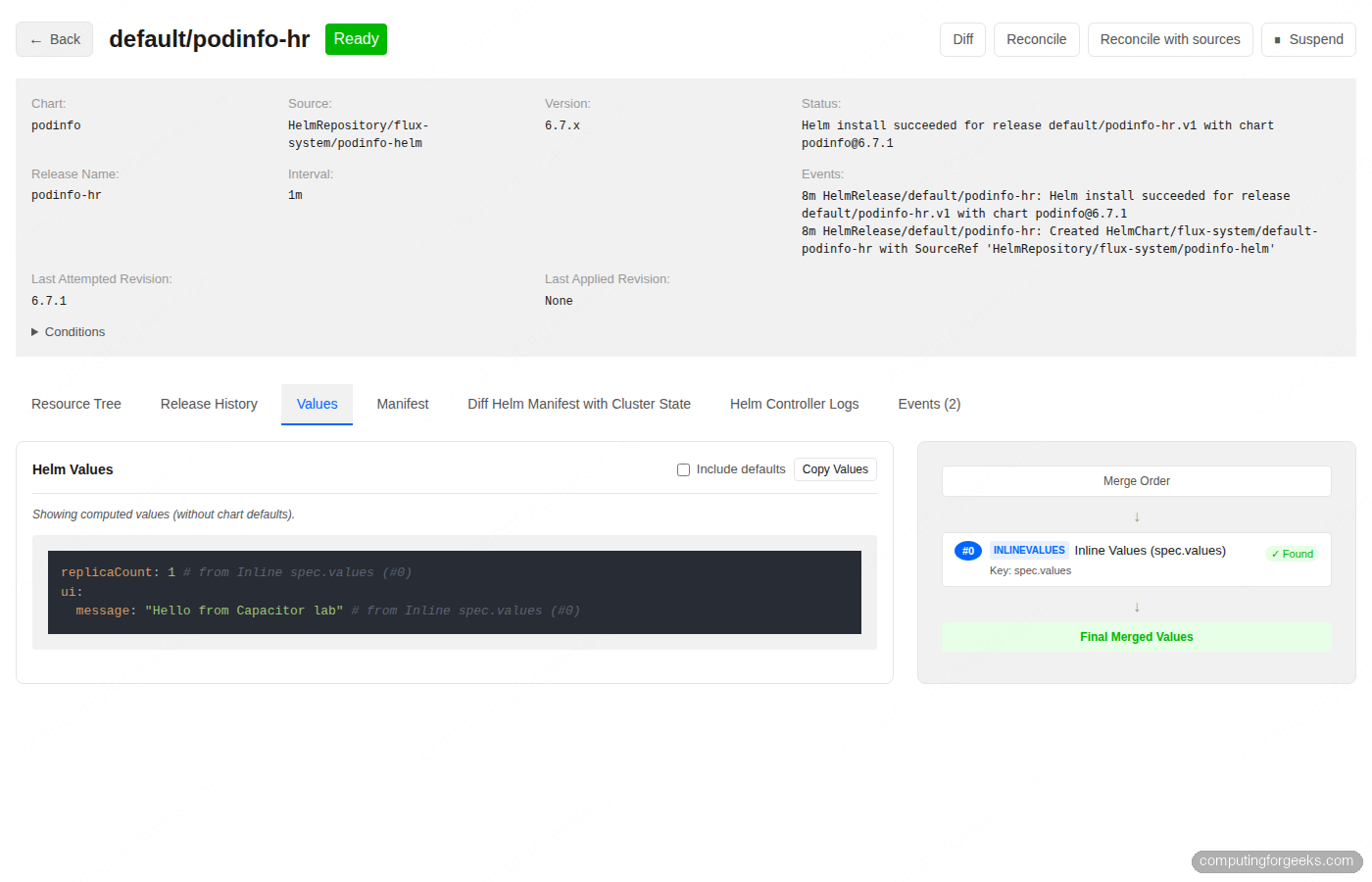Click Showing computed values note
This screenshot has height=882, width=1372.
(x=164, y=514)
